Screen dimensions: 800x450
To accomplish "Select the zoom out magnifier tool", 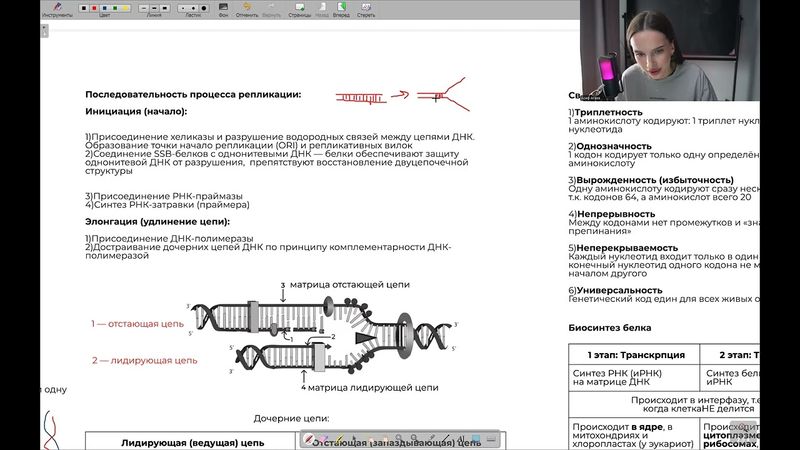I will pos(414,438).
